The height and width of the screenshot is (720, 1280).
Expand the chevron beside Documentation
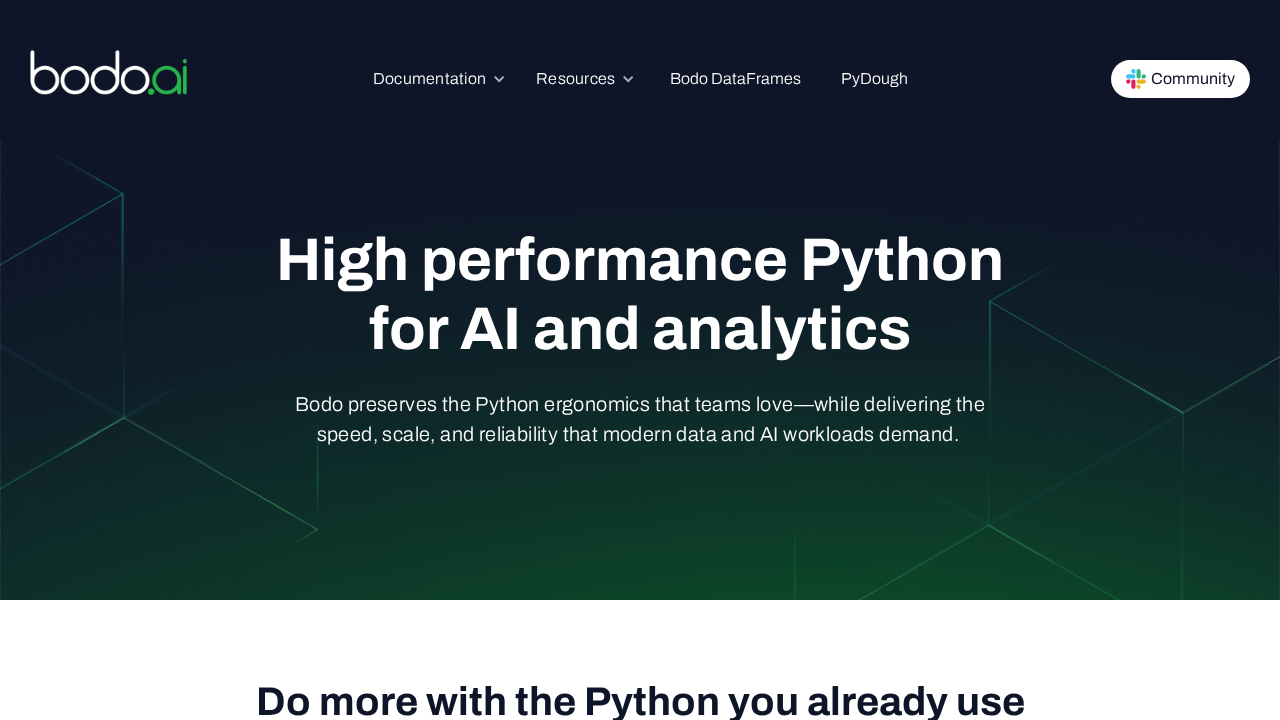pyautogui.click(x=499, y=79)
